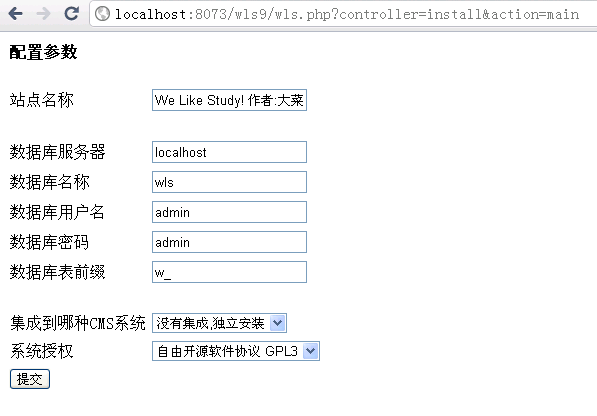Click the 配置参数 heading
The height and width of the screenshot is (416, 597).
(x=43, y=52)
